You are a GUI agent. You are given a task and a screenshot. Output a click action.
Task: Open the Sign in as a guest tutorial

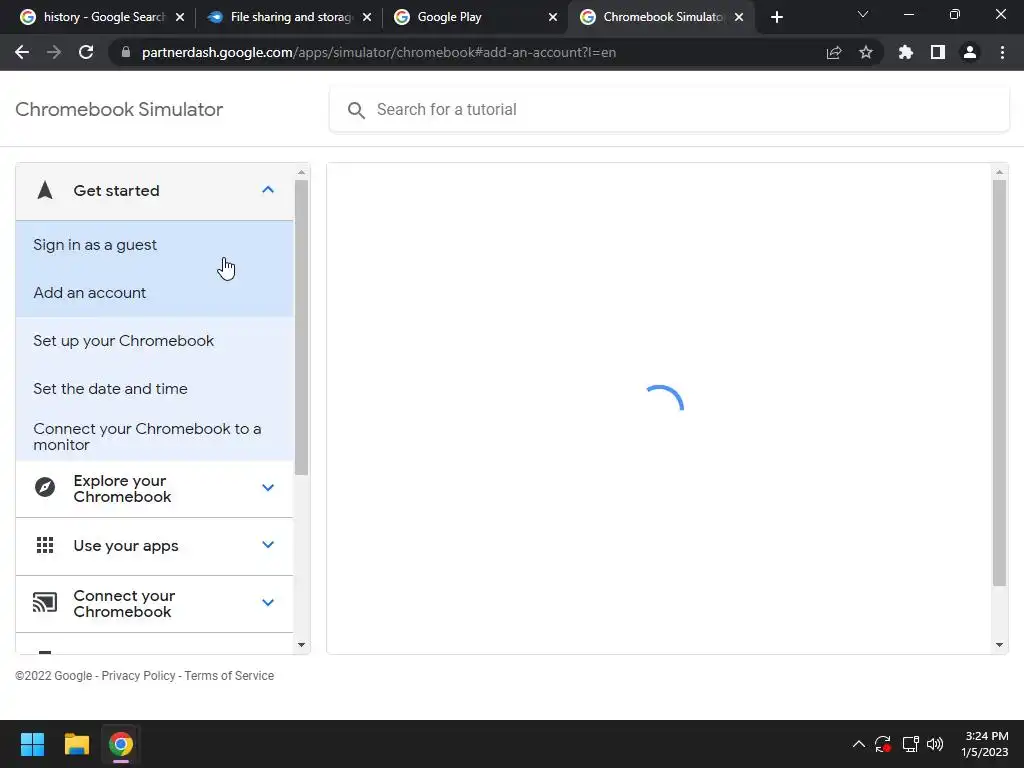click(155, 245)
